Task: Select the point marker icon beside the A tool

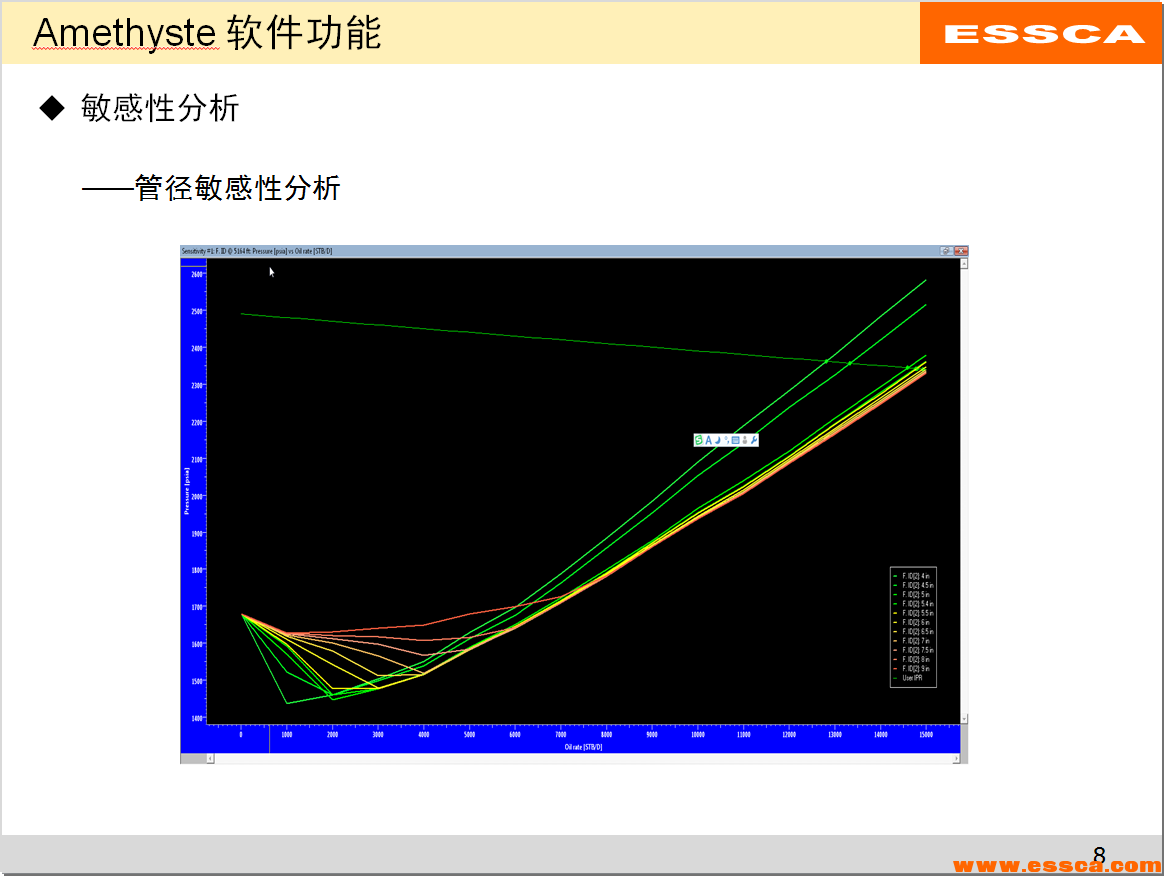Action: 727,440
